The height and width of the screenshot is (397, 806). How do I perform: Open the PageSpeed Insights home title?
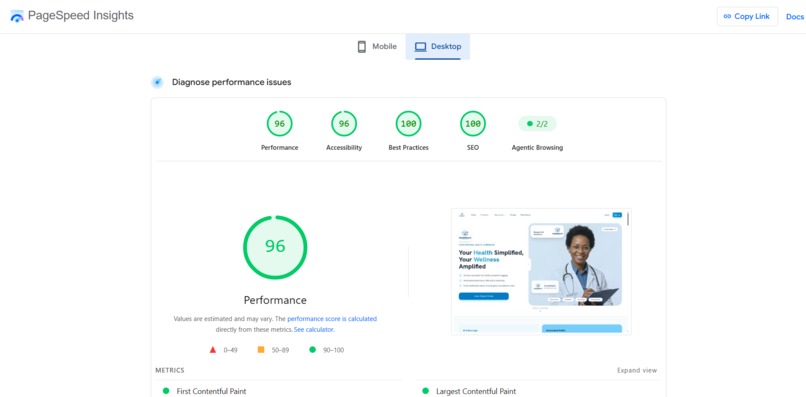coord(81,15)
